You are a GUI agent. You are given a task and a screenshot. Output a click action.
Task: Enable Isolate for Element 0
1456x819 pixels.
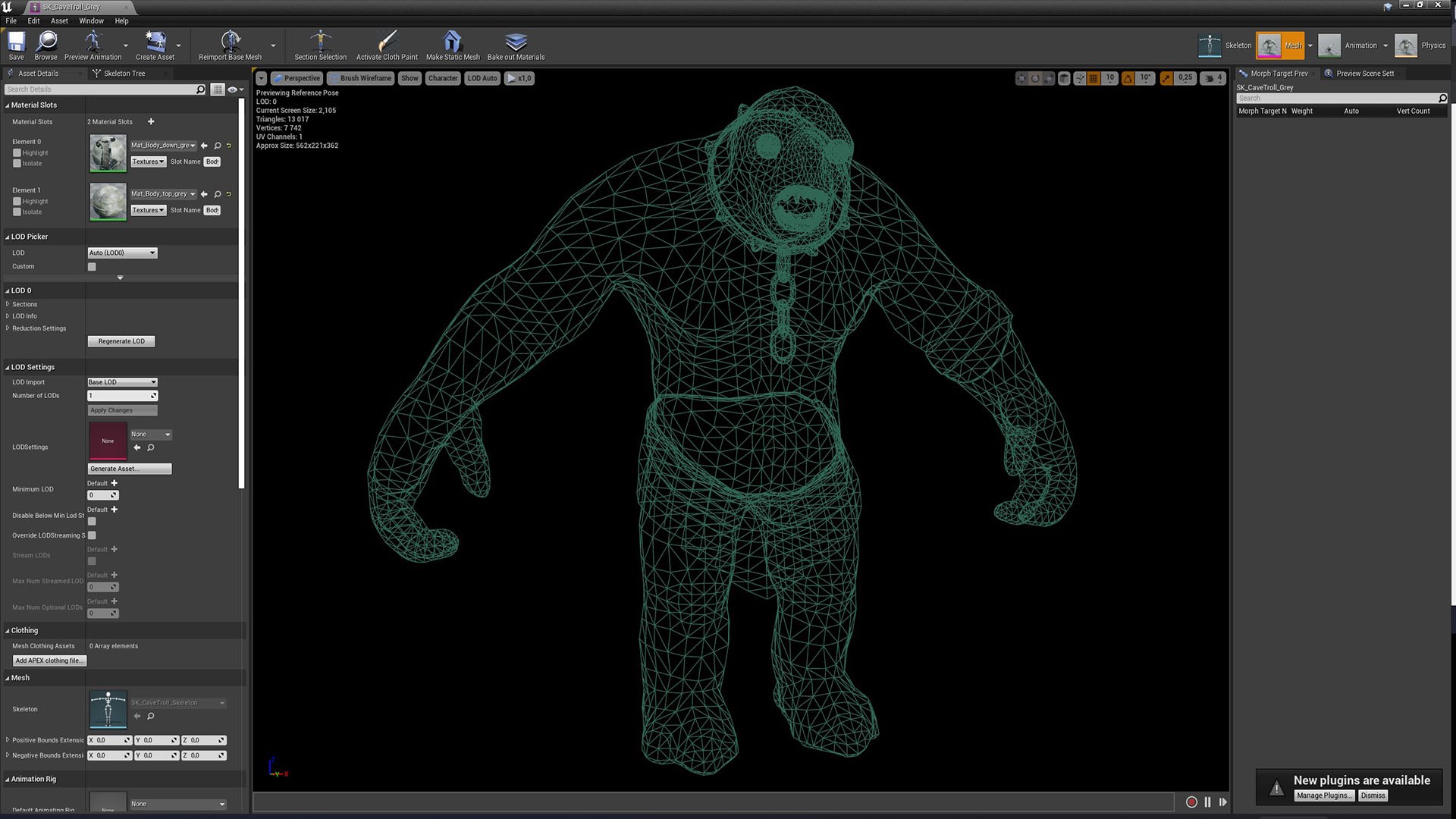coord(17,163)
